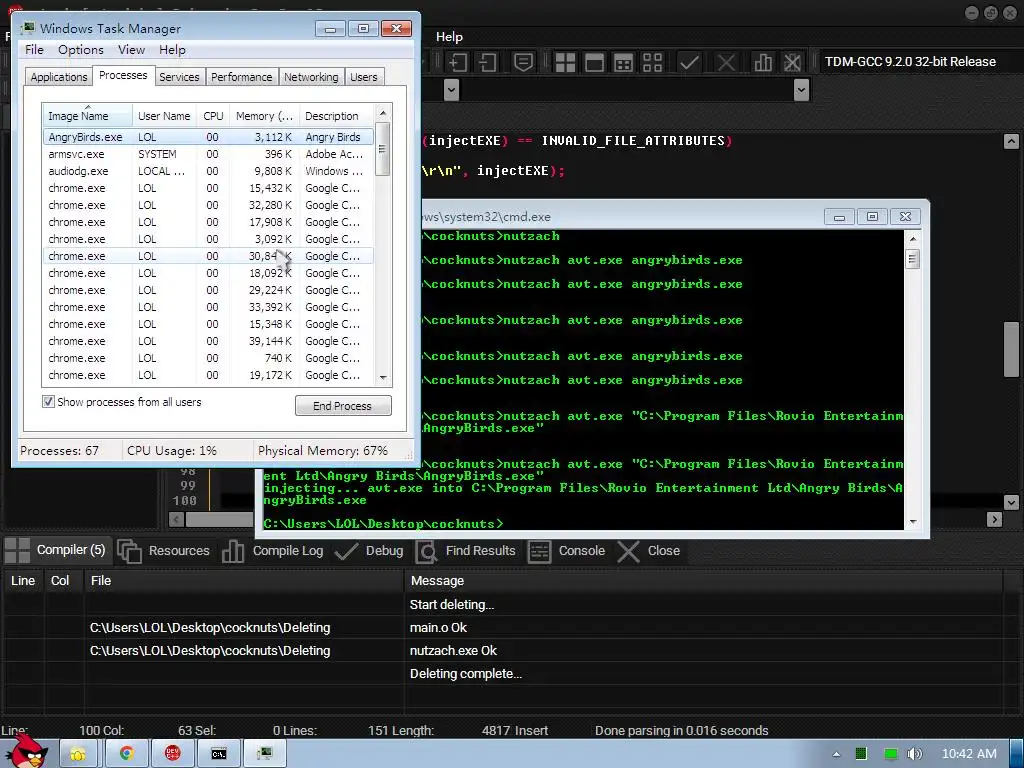Screen dimensions: 1024x768
Task: Switch to Dev-C++ via taskbar icon
Action: [x=172, y=754]
